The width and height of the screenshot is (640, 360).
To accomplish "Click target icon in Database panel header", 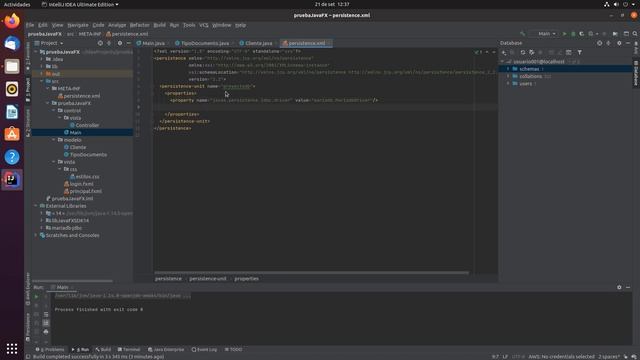I will tap(599, 43).
